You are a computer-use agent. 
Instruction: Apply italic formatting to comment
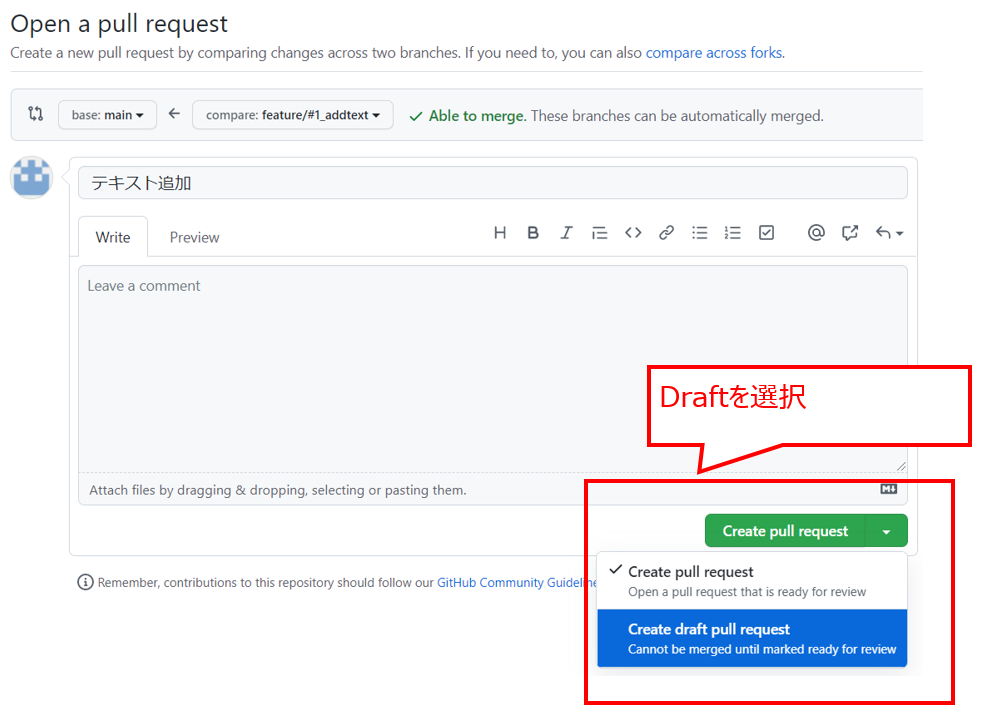(566, 232)
